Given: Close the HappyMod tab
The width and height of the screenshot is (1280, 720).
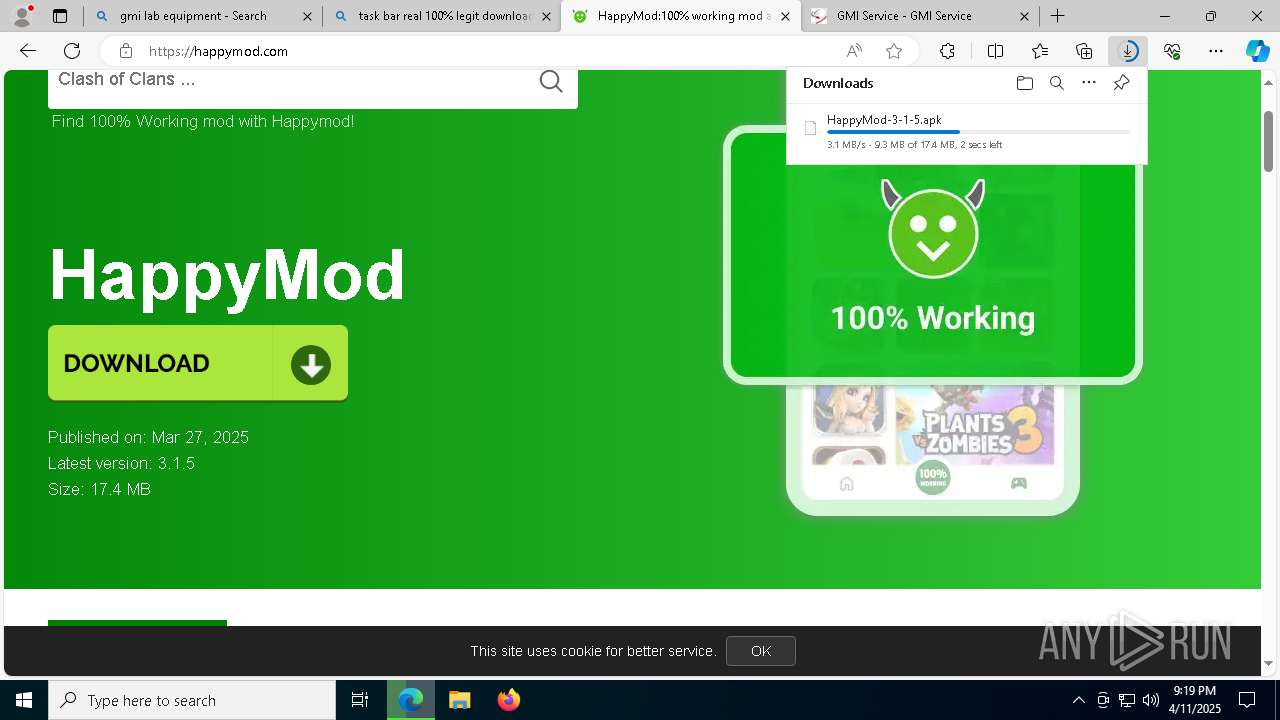Looking at the screenshot, I should click(x=786, y=16).
